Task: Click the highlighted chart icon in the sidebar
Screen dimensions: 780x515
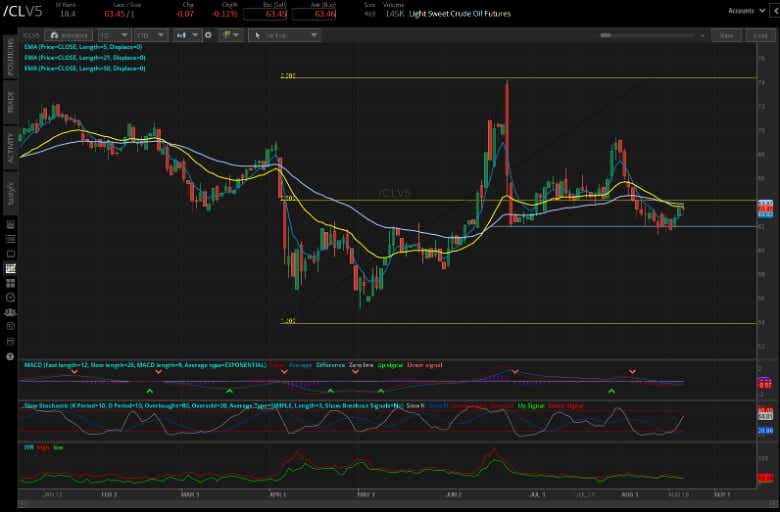Action: tap(10, 269)
